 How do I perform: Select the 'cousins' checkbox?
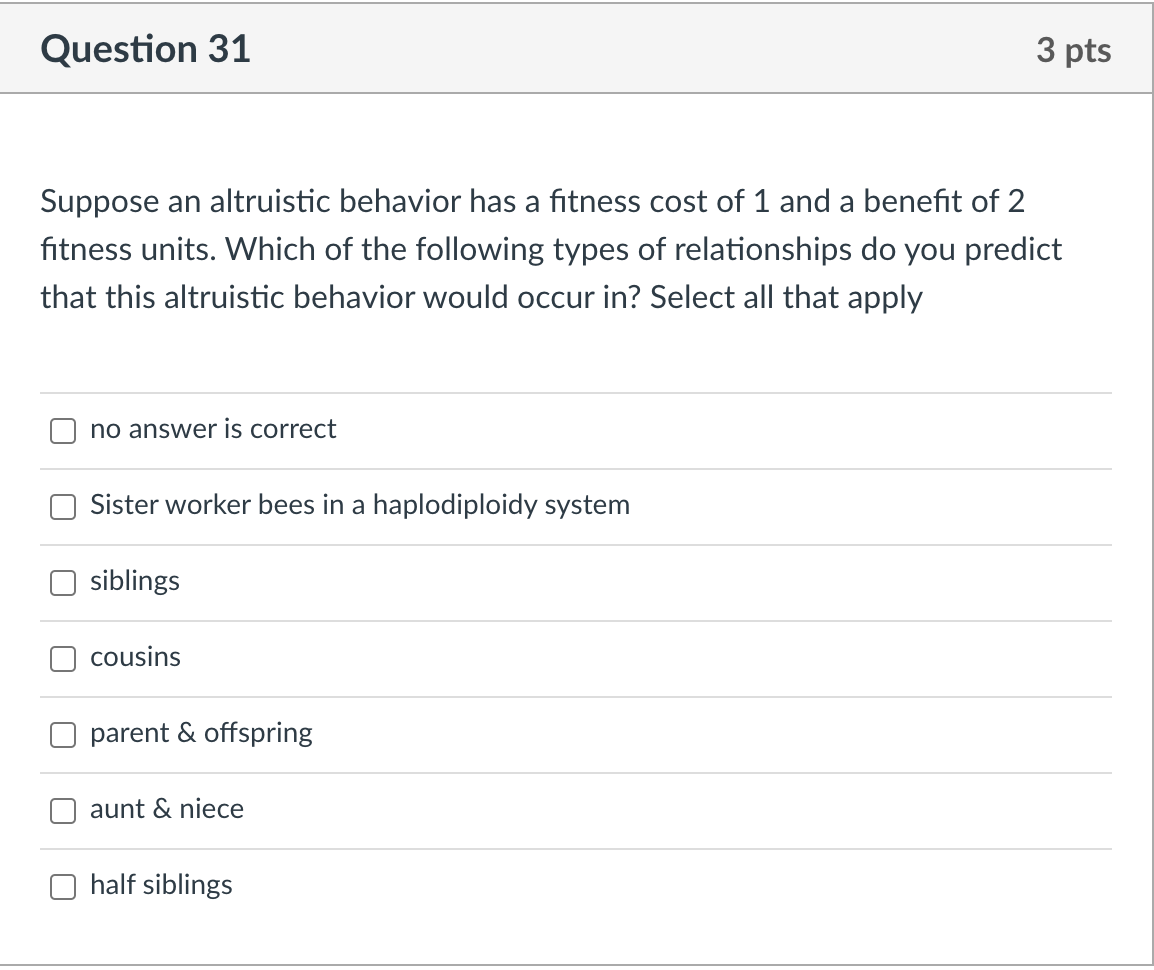click(63, 659)
